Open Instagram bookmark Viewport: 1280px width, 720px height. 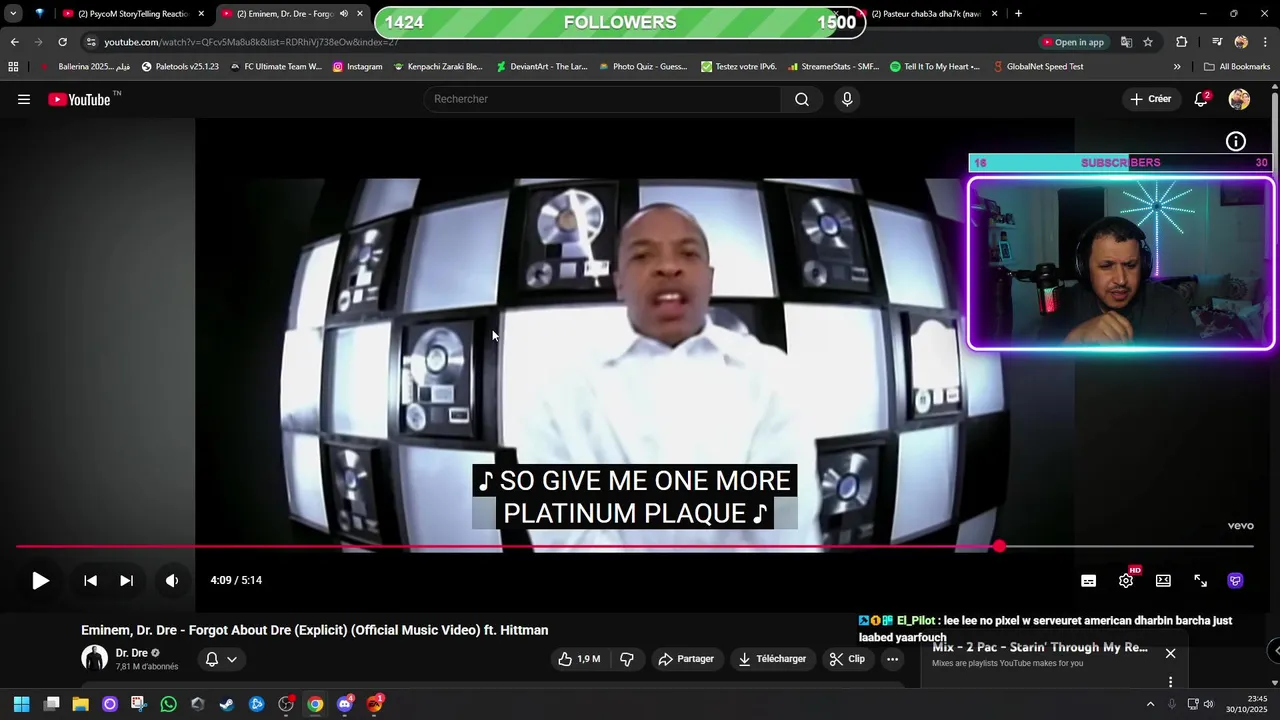point(357,67)
